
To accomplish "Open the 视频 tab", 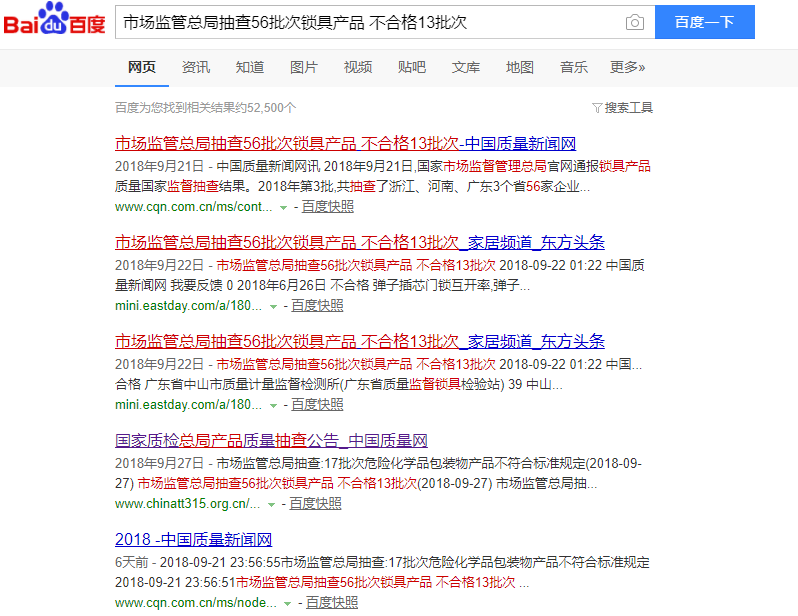I will click(x=357, y=67).
